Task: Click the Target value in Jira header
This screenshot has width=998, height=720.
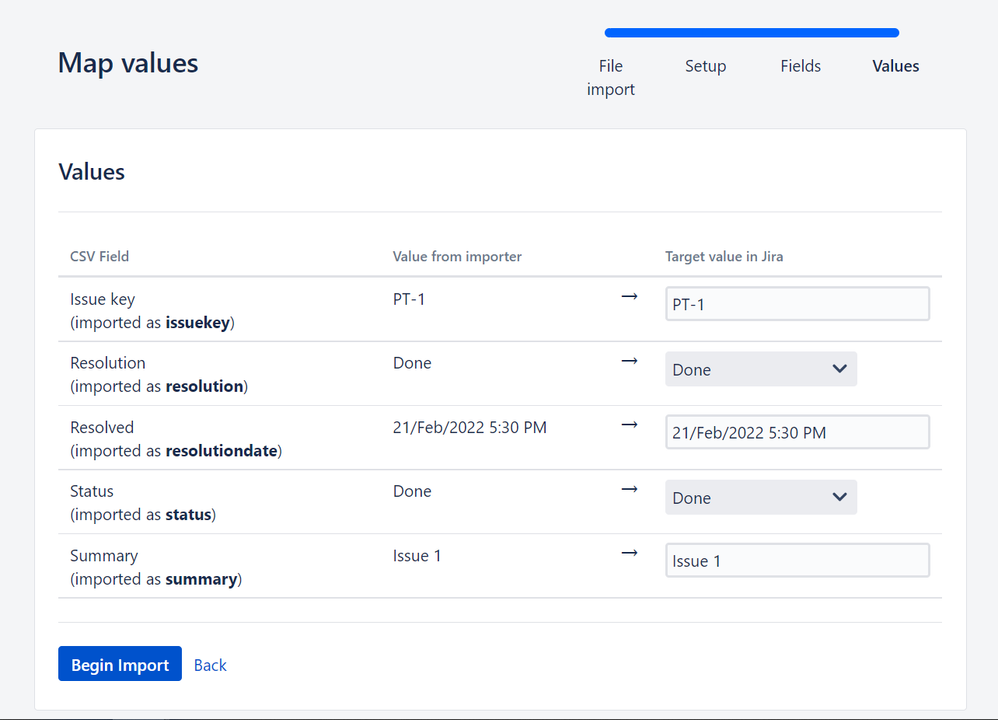Action: pyautogui.click(x=724, y=257)
